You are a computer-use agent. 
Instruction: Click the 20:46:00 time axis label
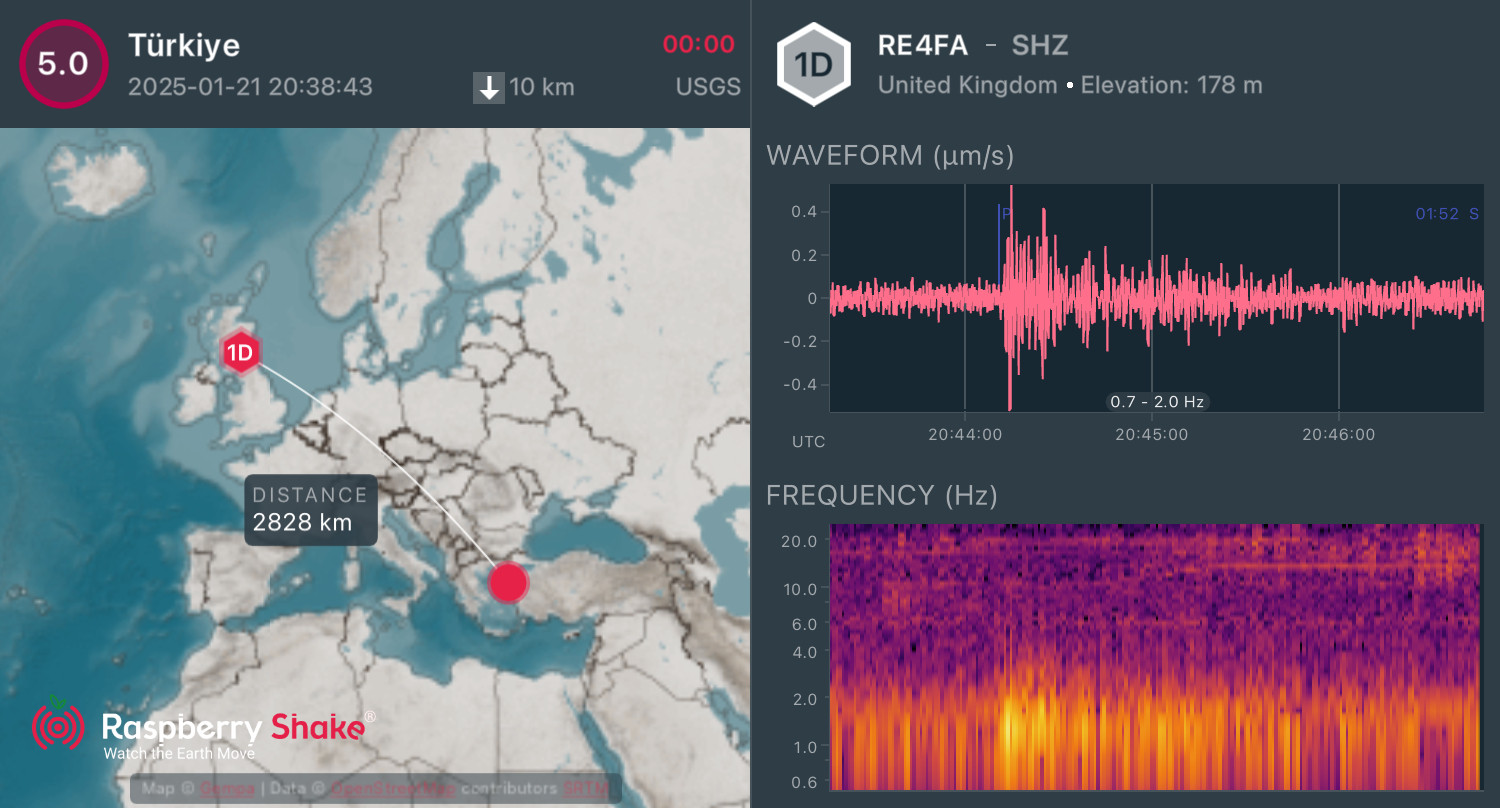[1339, 435]
